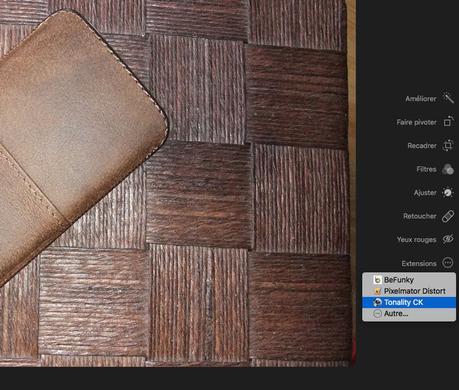Click the Pixelmator Distort app icon
459x390 pixels.
[x=377, y=291]
